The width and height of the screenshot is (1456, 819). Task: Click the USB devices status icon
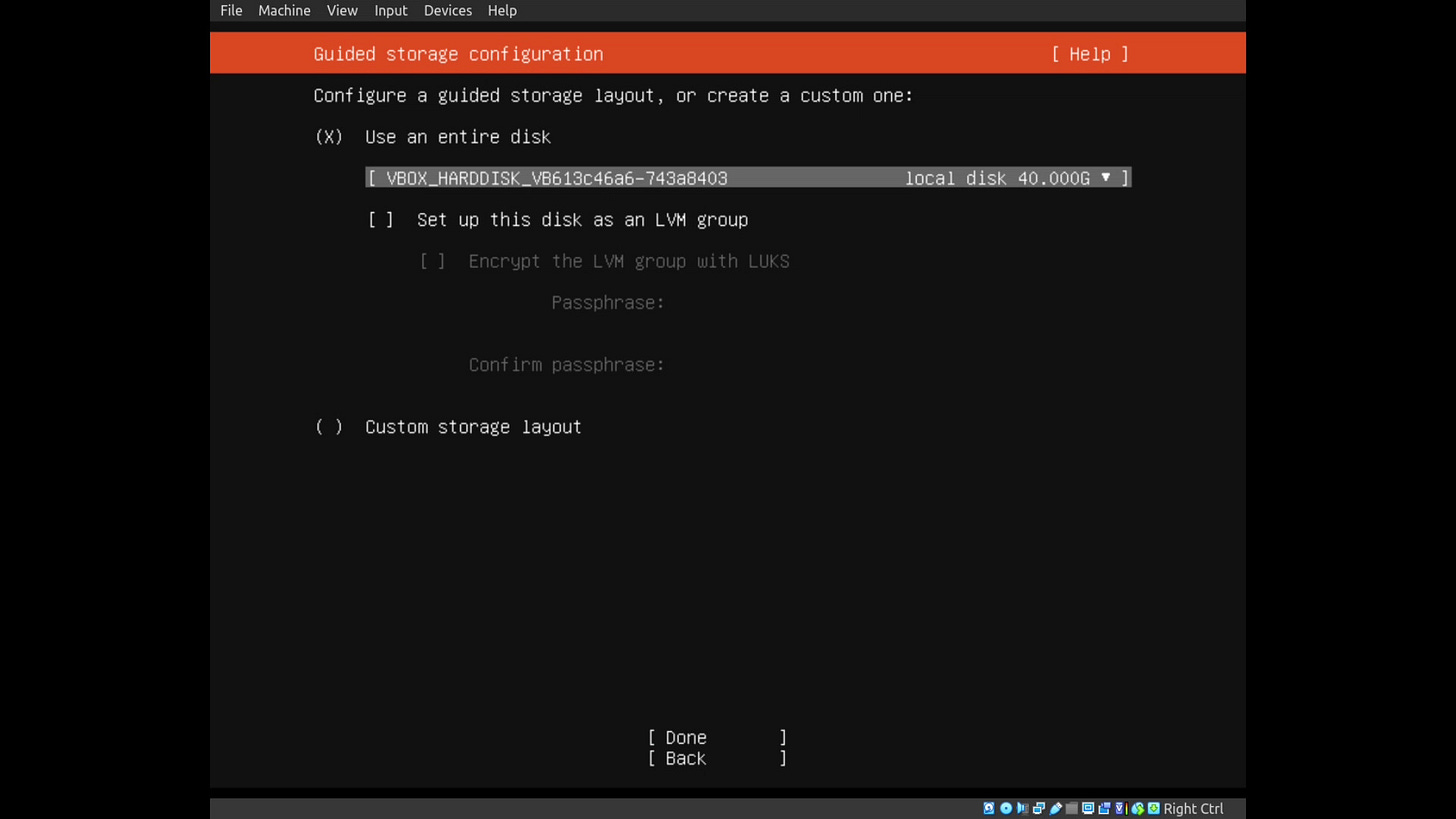point(1056,808)
